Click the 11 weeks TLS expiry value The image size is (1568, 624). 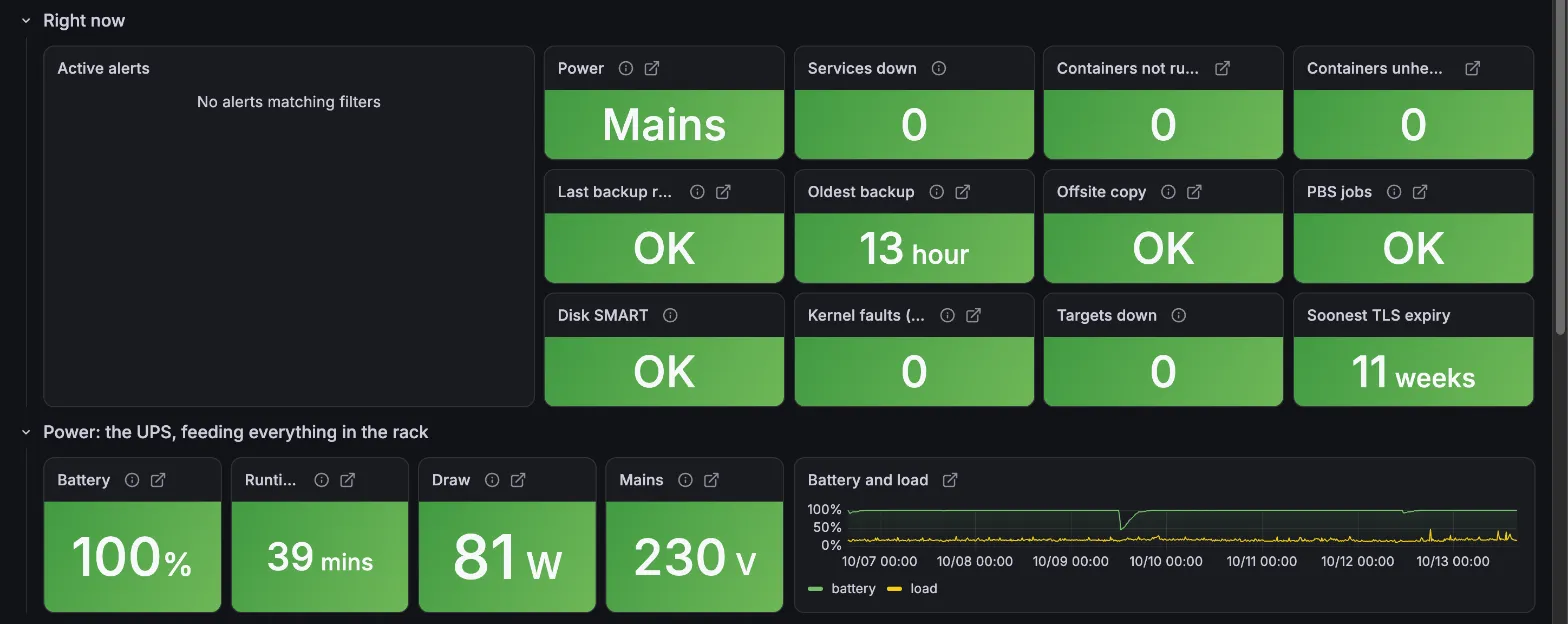click(x=1413, y=372)
